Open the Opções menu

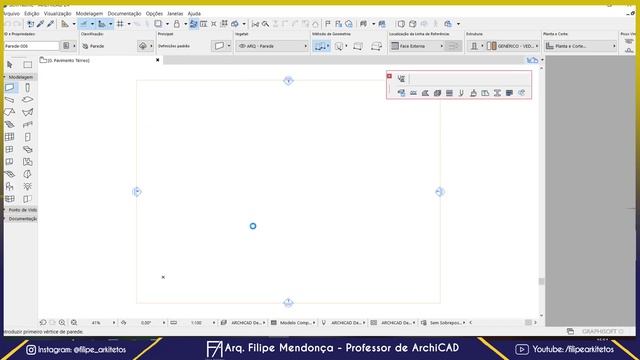[x=154, y=13]
